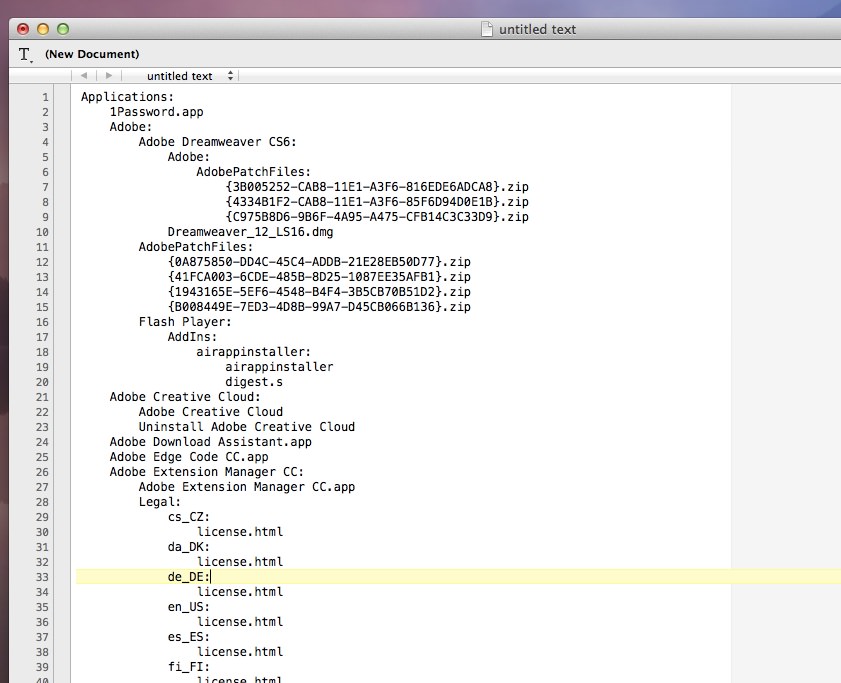Screen dimensions: 841x683
Task: Click the {3B005252-CAB8-11E1-A3F6-816EDE6ADCA8}.zip line
Action: tap(377, 187)
